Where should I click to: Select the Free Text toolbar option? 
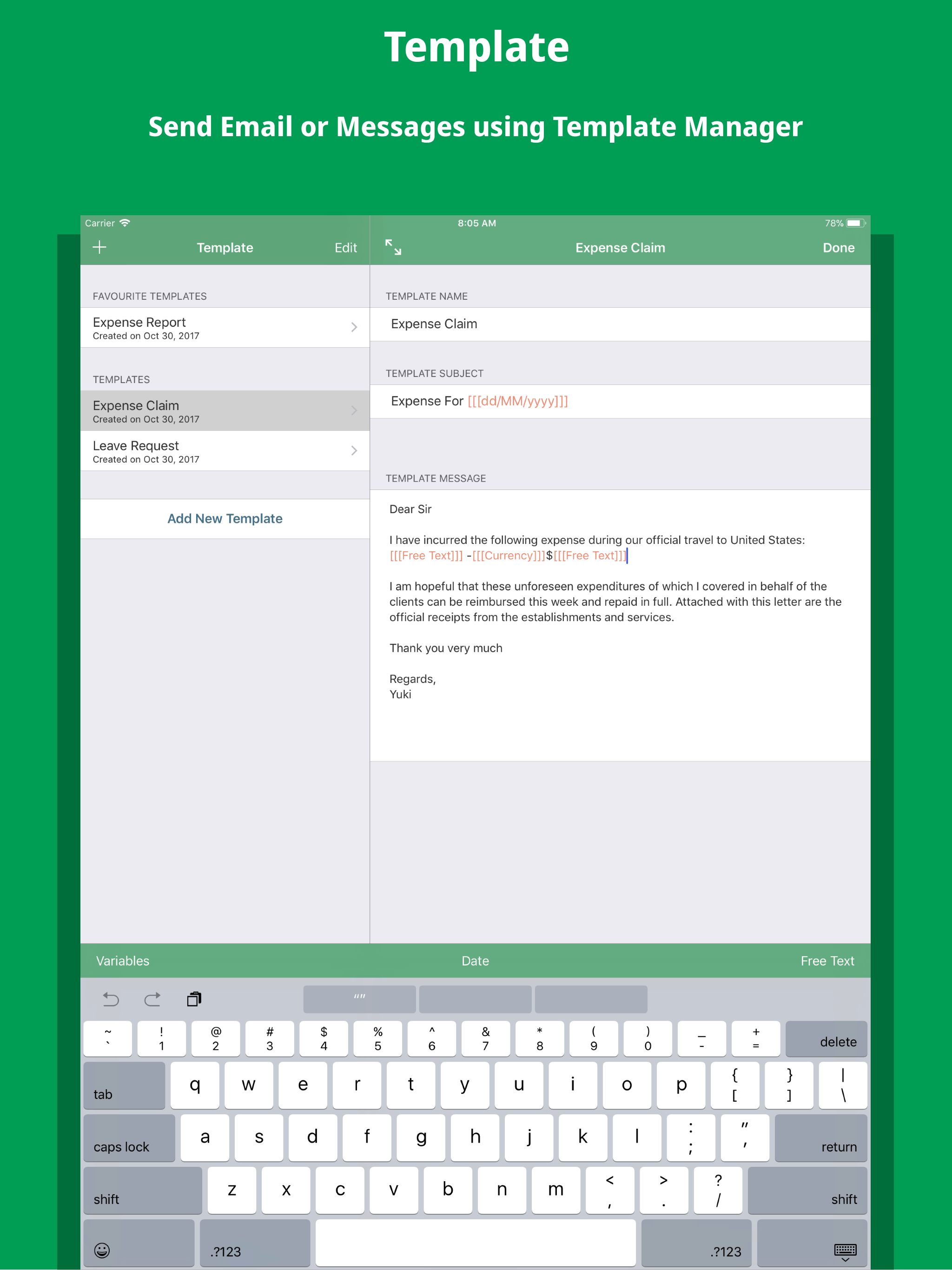tap(828, 960)
